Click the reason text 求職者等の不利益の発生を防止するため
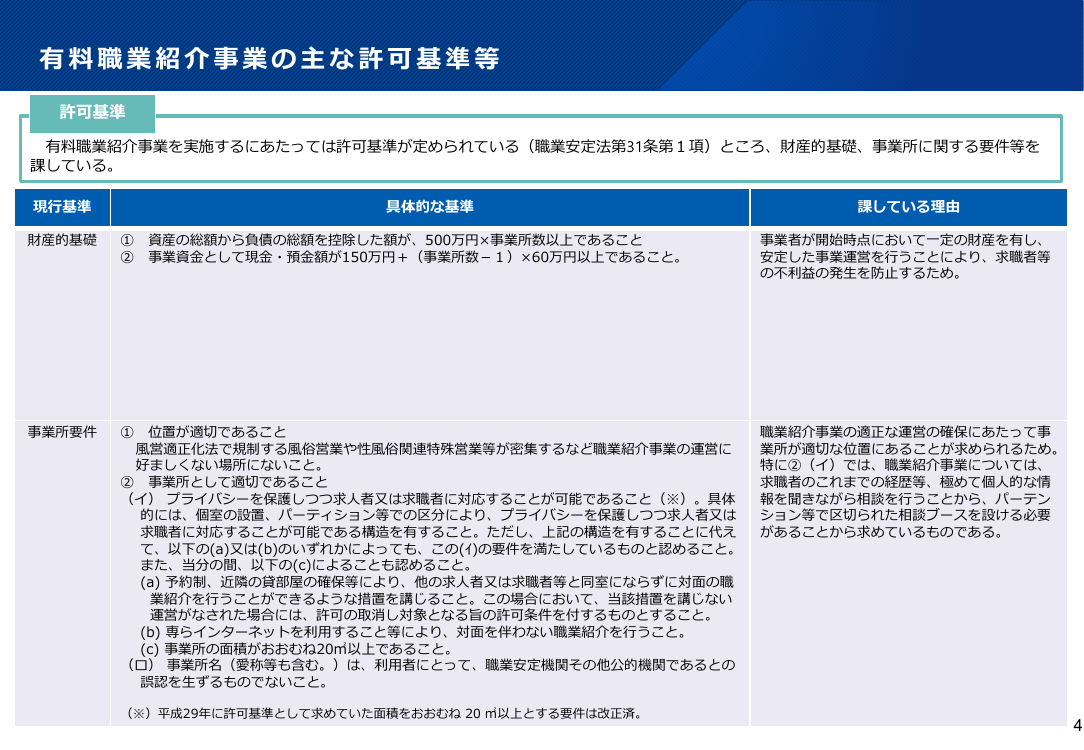1084x750 pixels. 905,256
